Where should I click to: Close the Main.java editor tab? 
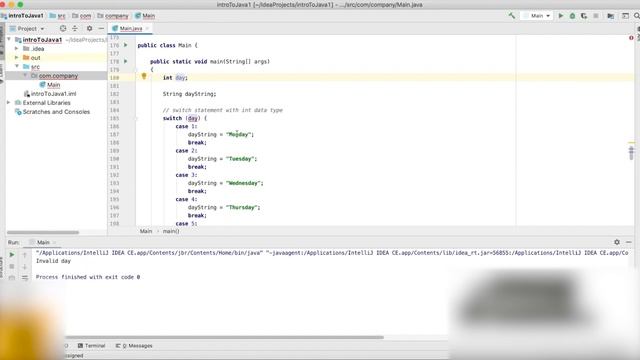click(x=147, y=29)
